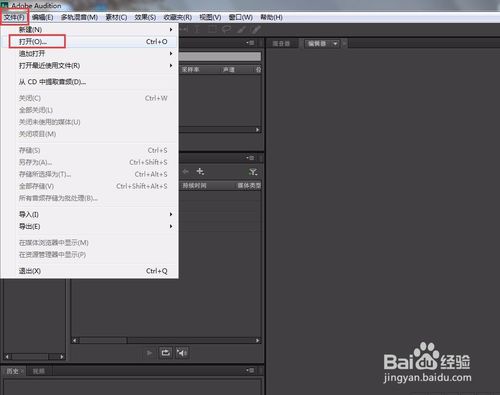
Task: Click the file type filter funnel icon
Action: 253,172
